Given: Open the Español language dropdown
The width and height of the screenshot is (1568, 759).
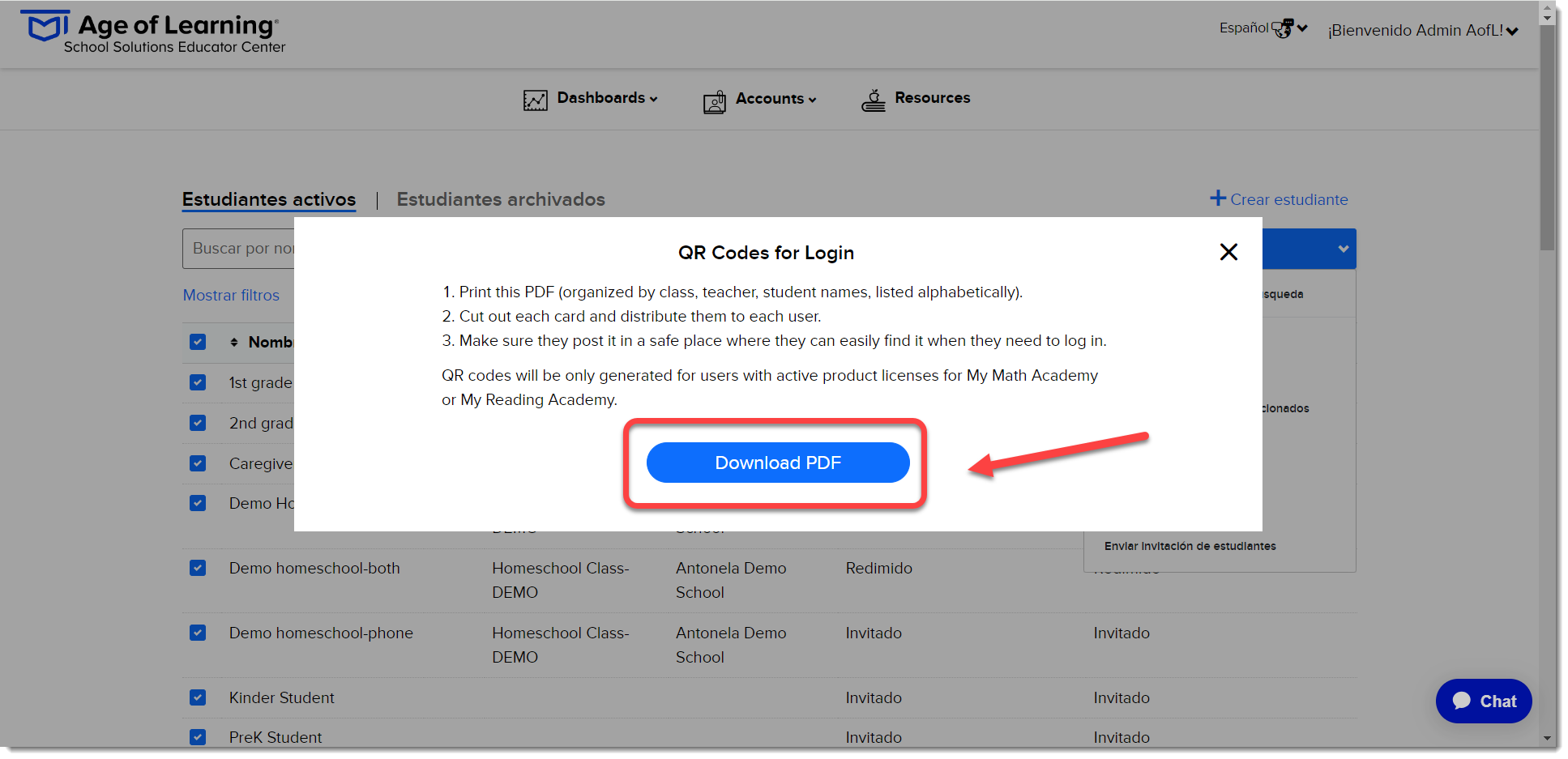Looking at the screenshot, I should point(1263,28).
